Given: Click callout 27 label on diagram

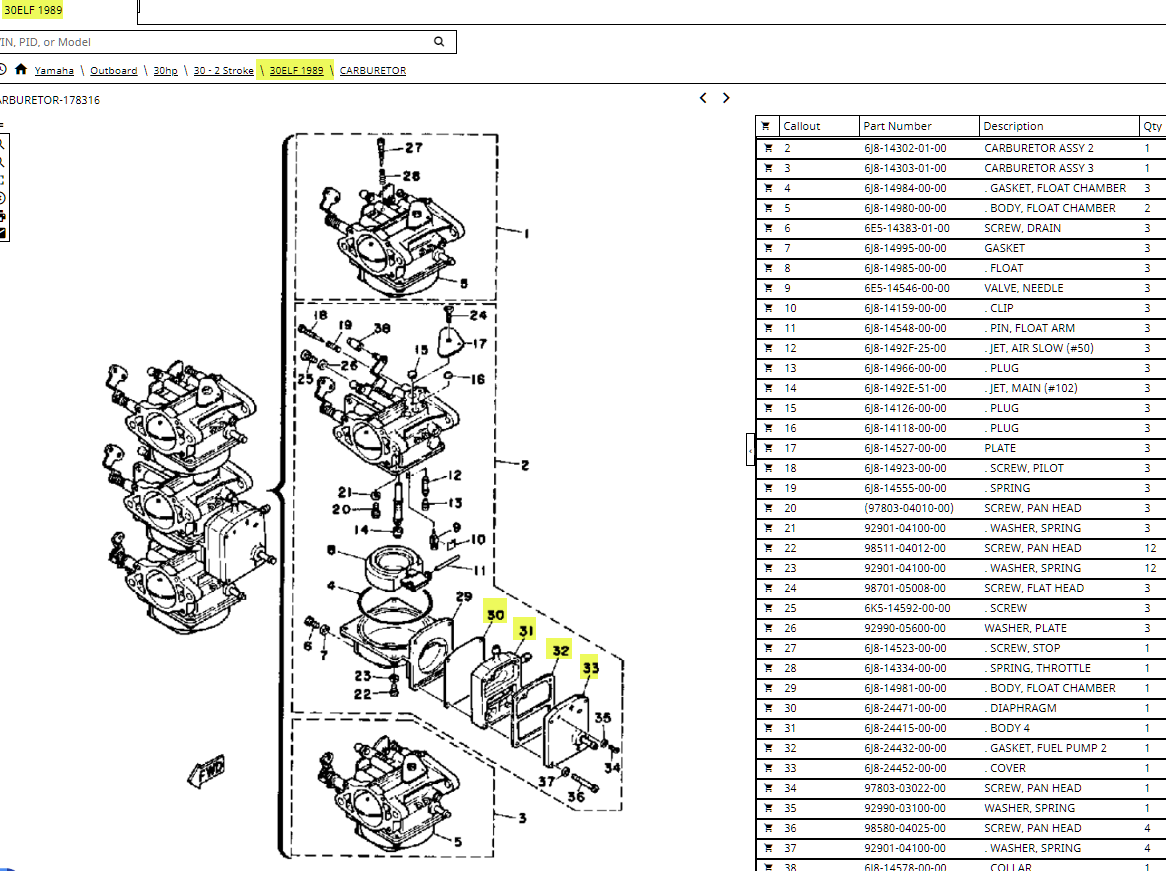Looking at the screenshot, I should (x=414, y=147).
